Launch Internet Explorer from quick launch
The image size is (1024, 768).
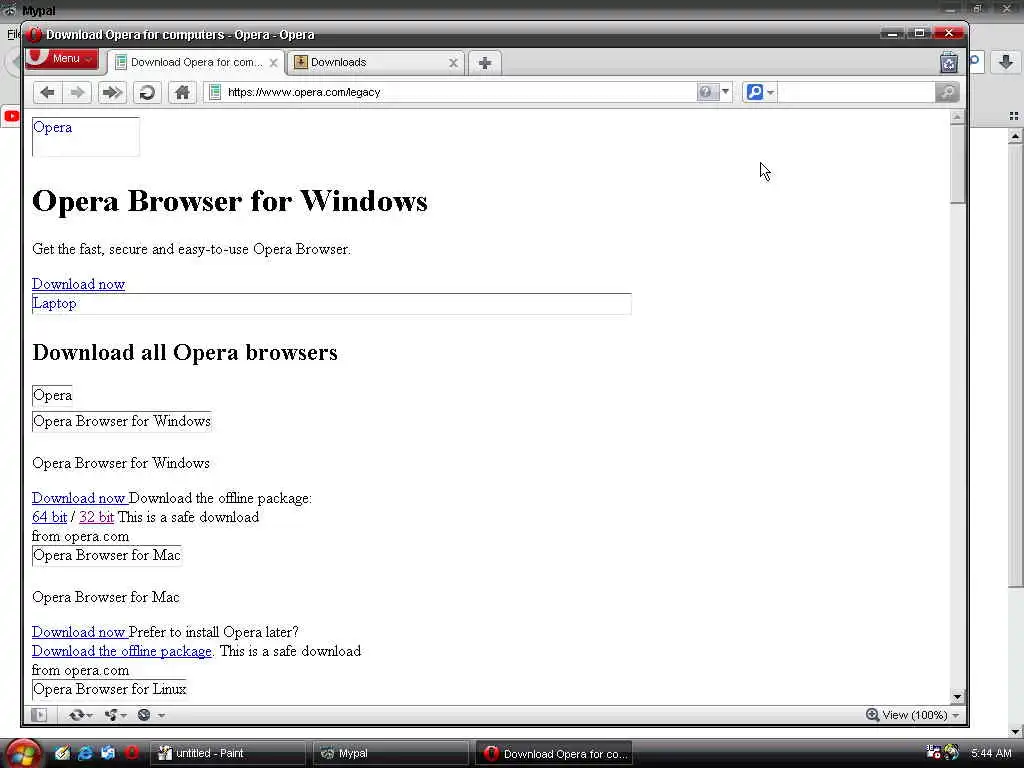(85, 753)
